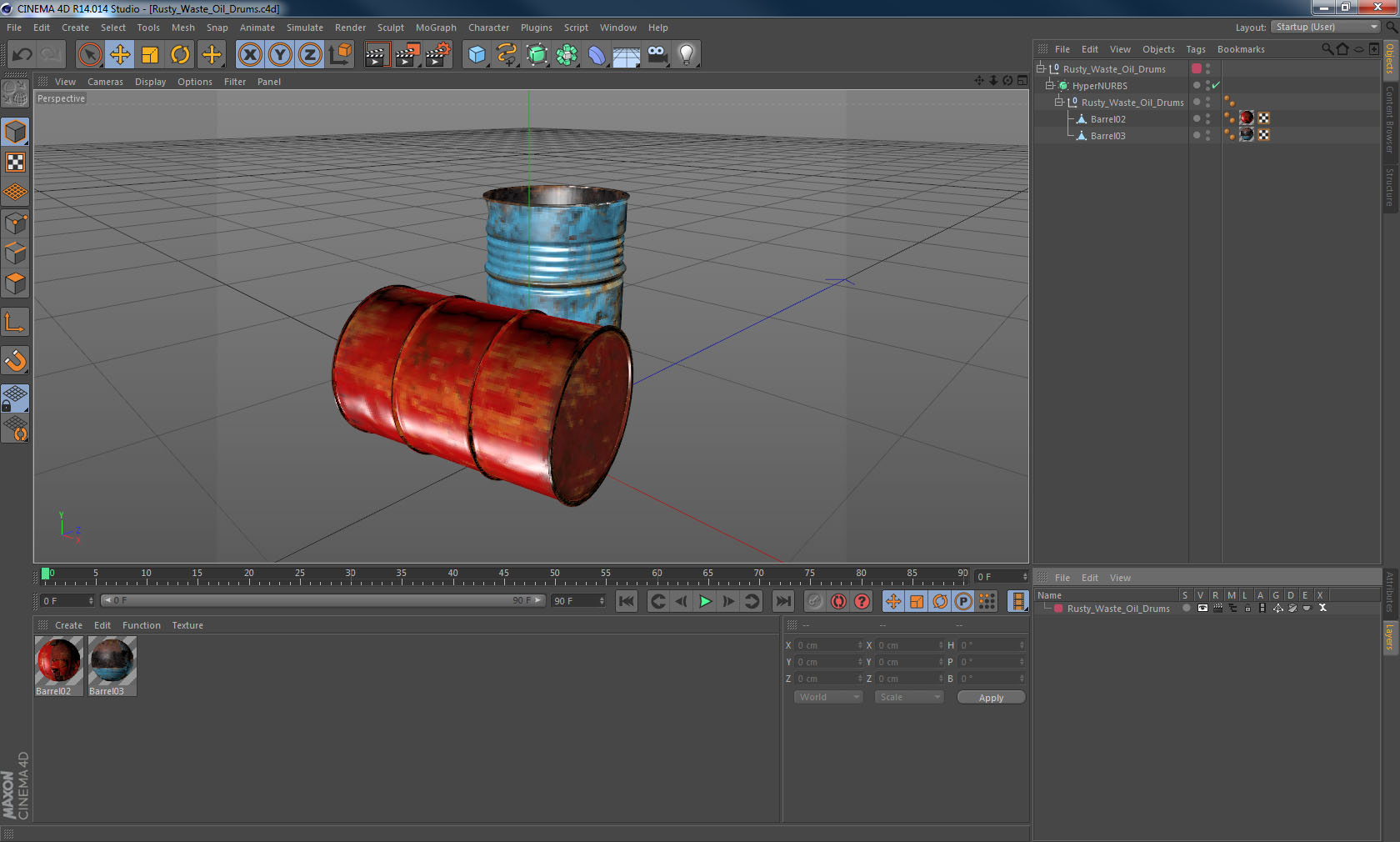Click current frame 0 F field
This screenshot has width=1400, height=842.
point(1002,577)
